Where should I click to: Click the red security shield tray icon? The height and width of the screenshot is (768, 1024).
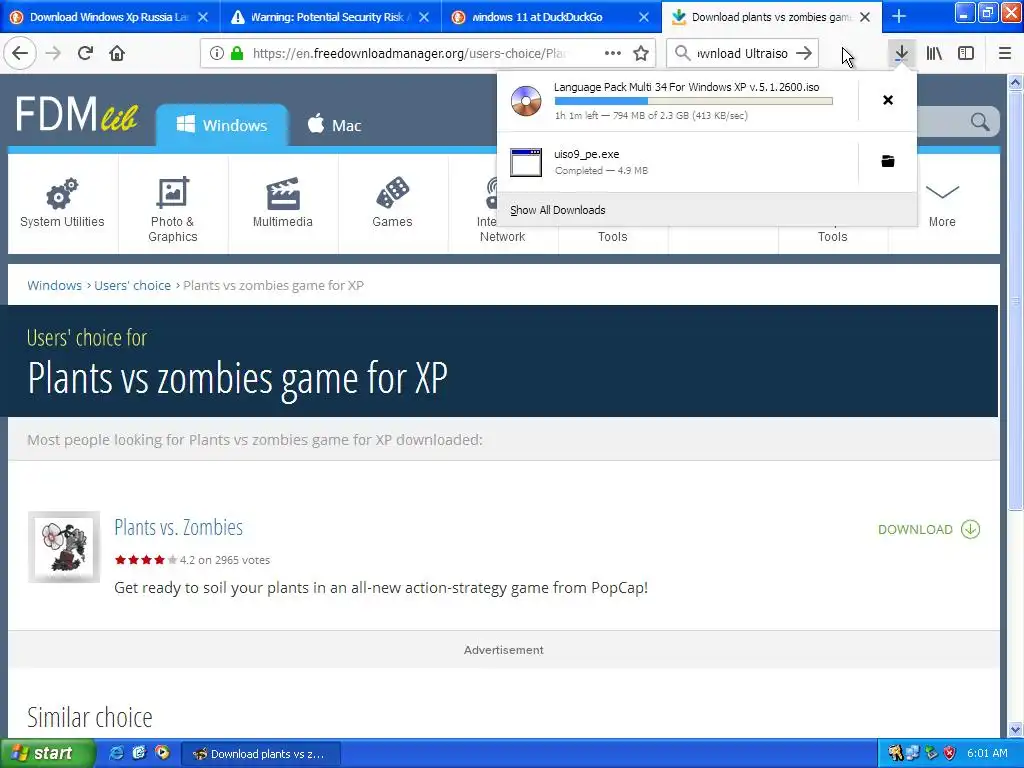[x=950, y=753]
